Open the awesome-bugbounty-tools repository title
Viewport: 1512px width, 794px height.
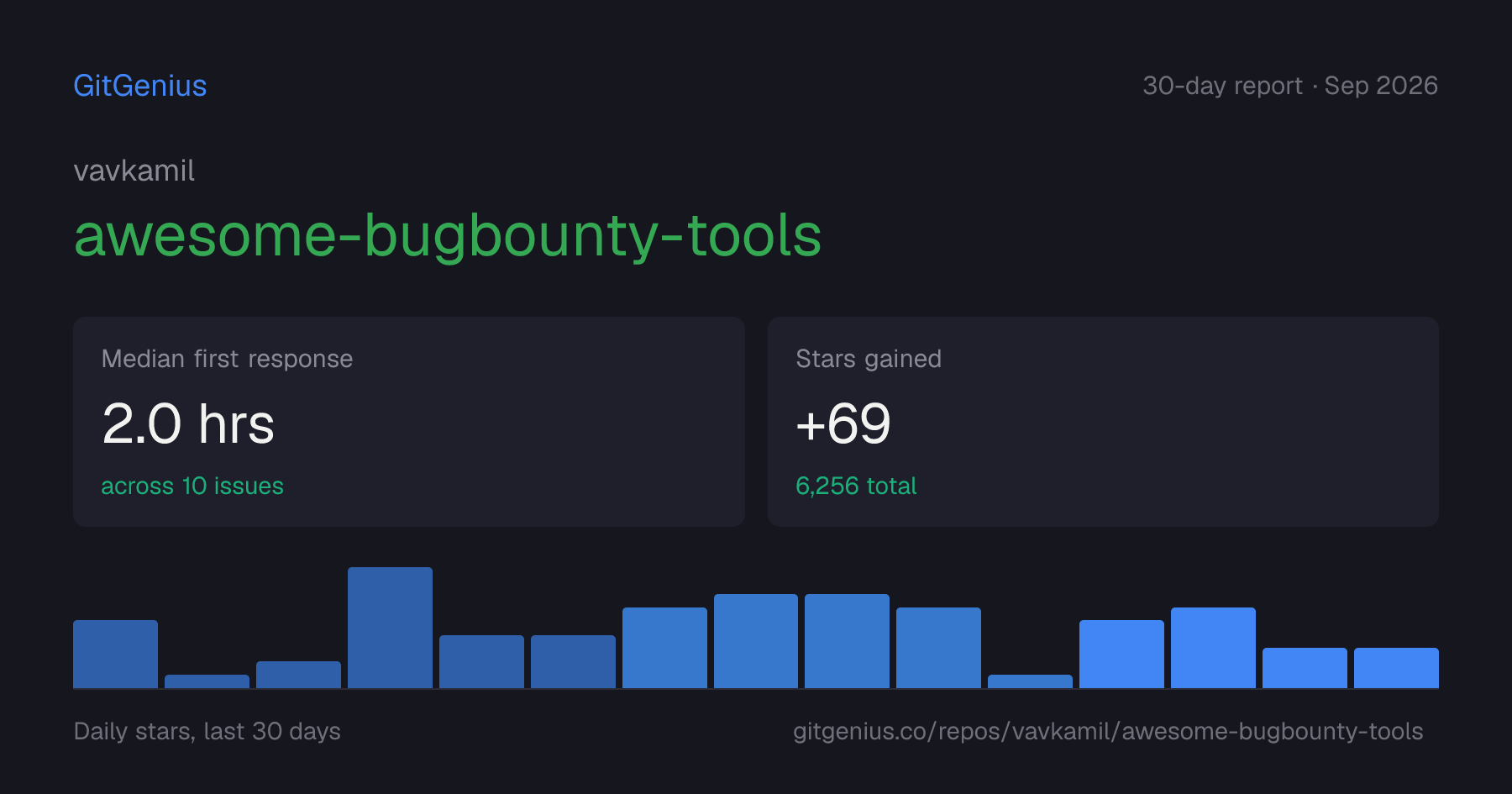click(x=448, y=235)
